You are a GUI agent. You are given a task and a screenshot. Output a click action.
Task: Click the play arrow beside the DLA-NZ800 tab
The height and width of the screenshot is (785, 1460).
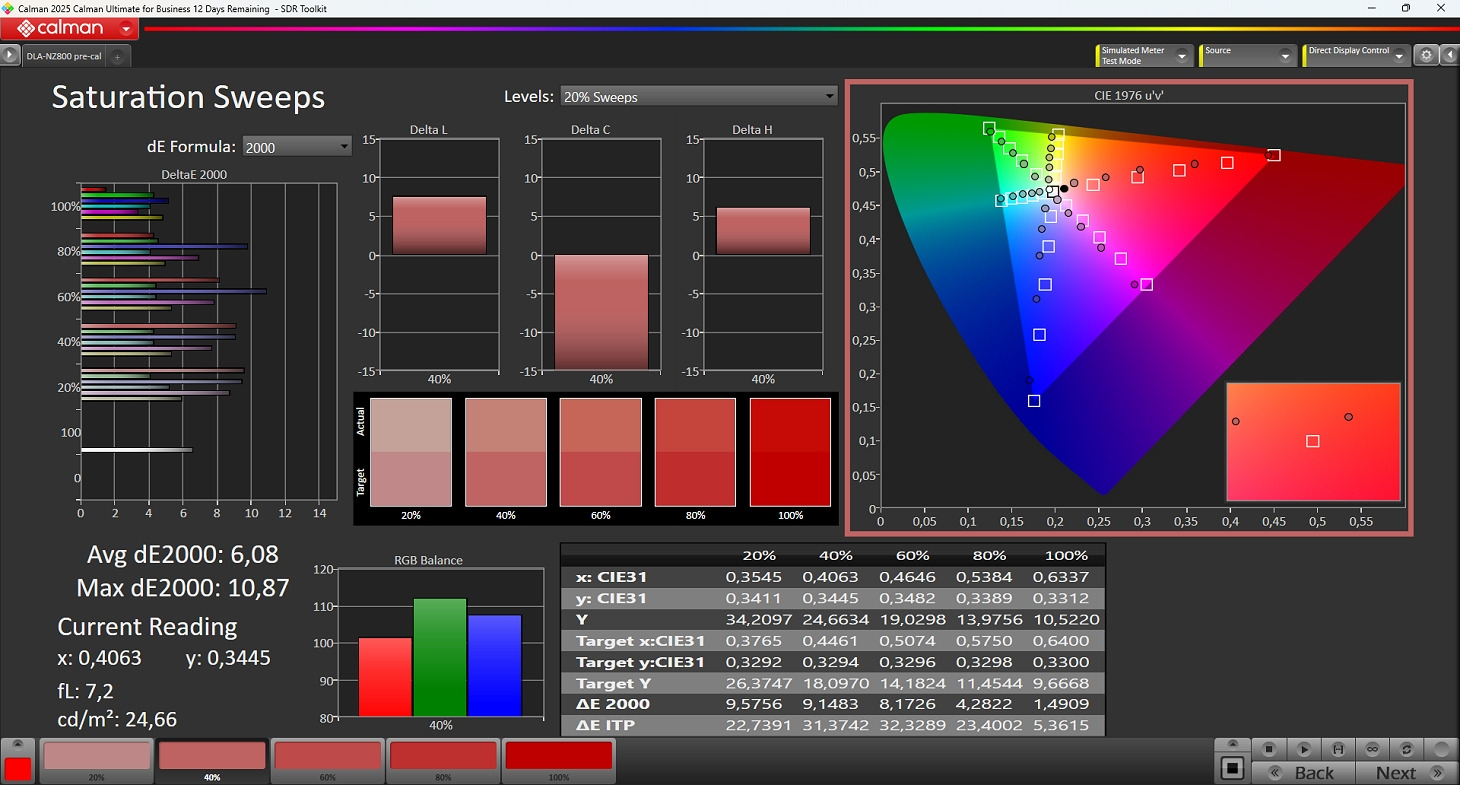[10, 56]
